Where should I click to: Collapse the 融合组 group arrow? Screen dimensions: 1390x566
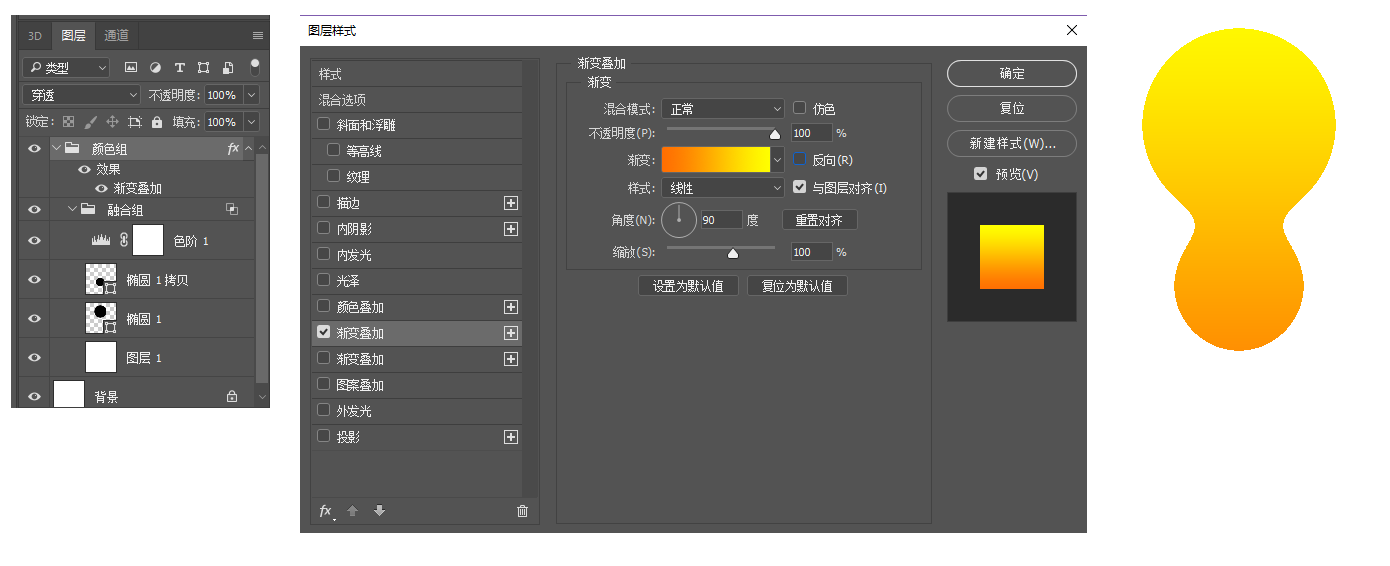(72, 210)
